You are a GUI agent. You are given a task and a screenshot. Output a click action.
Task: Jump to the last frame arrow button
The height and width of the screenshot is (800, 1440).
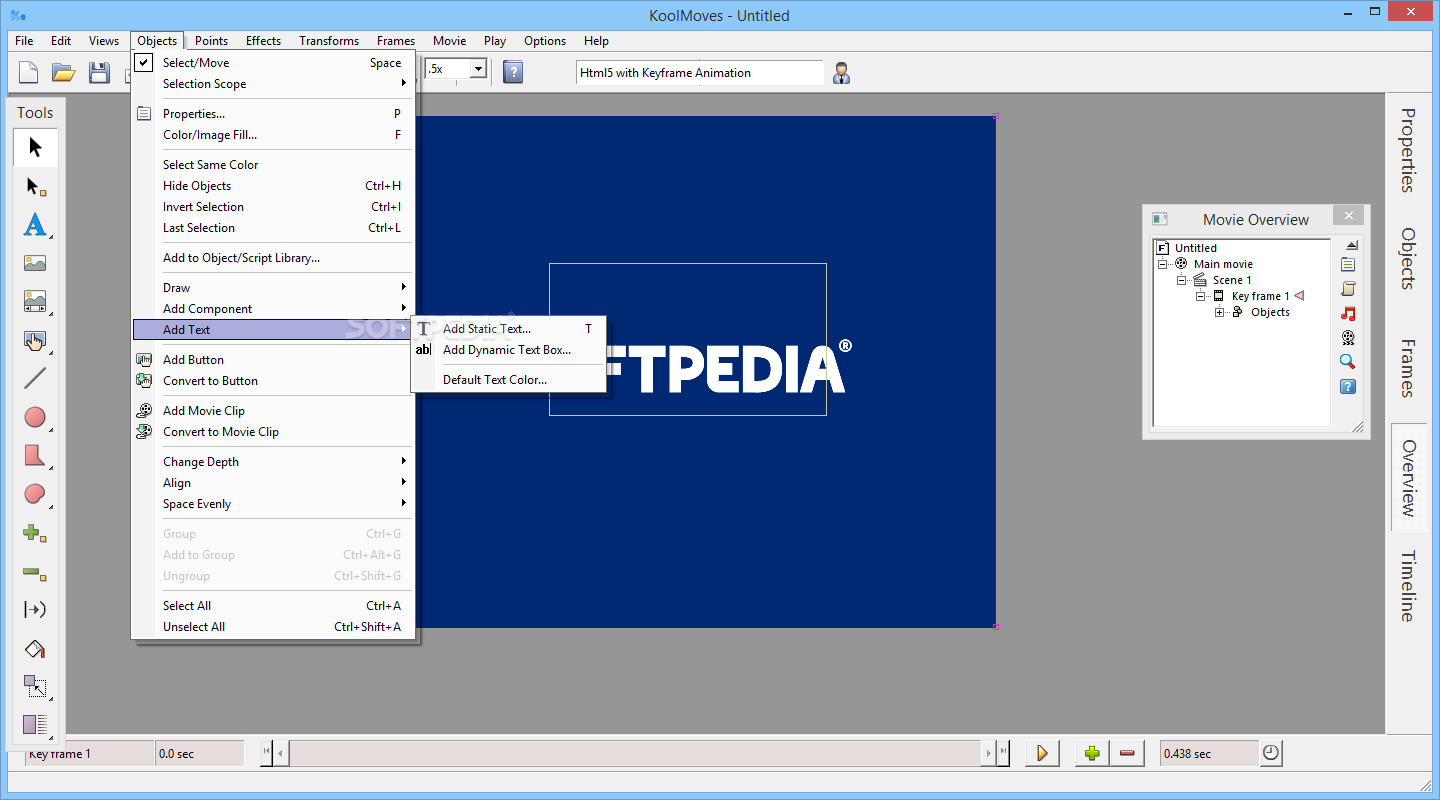point(1003,753)
